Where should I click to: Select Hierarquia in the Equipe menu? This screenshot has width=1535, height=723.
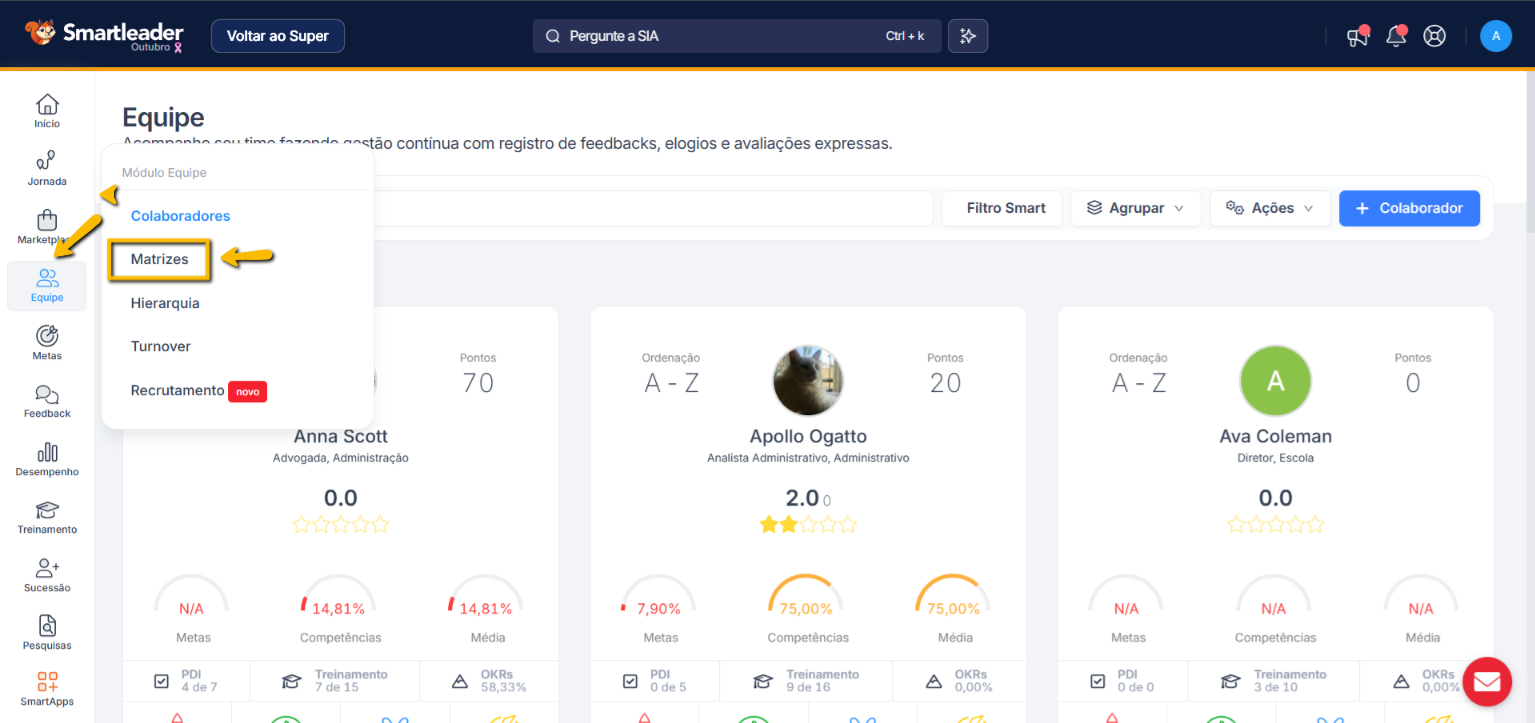(x=165, y=303)
